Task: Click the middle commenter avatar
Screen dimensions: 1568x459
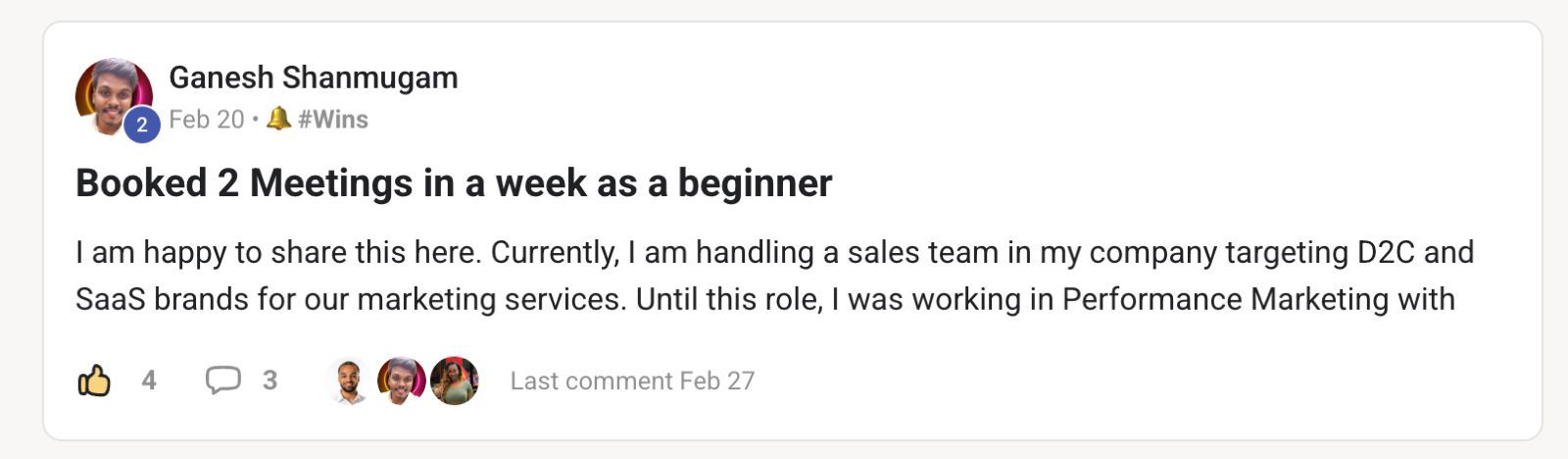Action: (400, 381)
